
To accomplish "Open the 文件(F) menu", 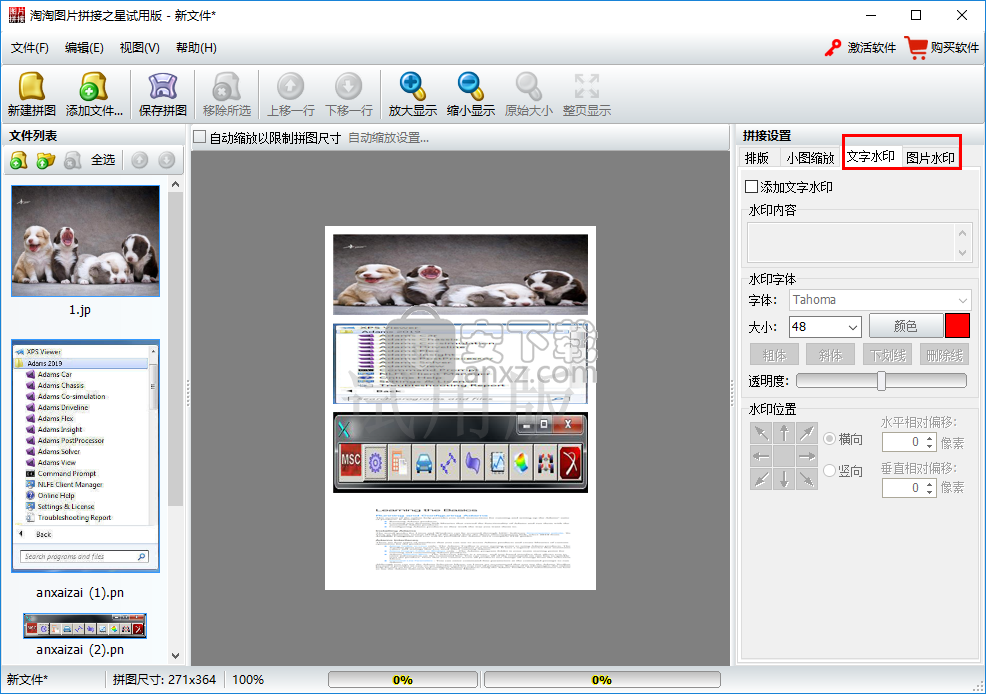I will point(30,48).
